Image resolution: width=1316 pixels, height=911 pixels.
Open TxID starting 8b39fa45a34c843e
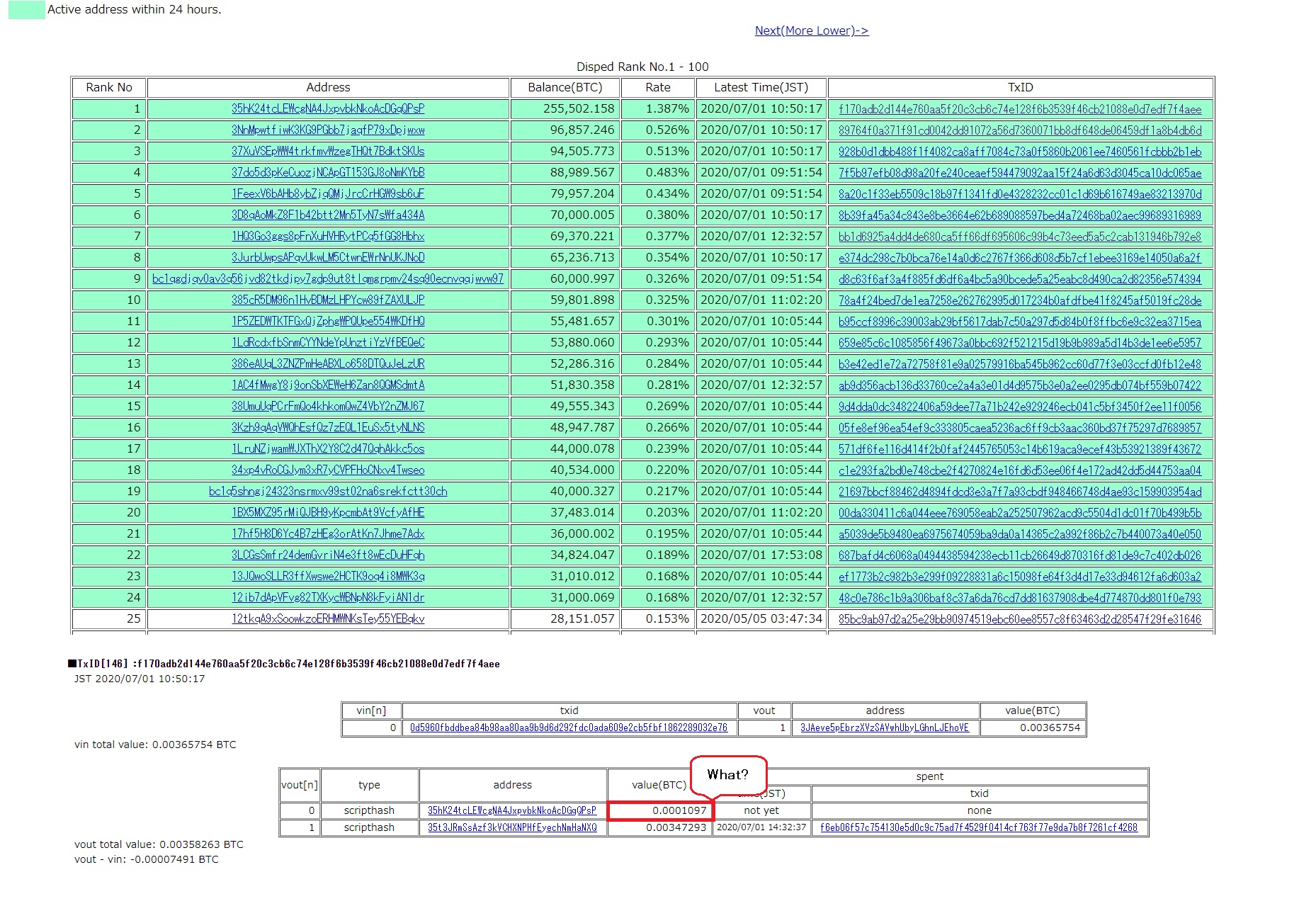coord(1020,215)
